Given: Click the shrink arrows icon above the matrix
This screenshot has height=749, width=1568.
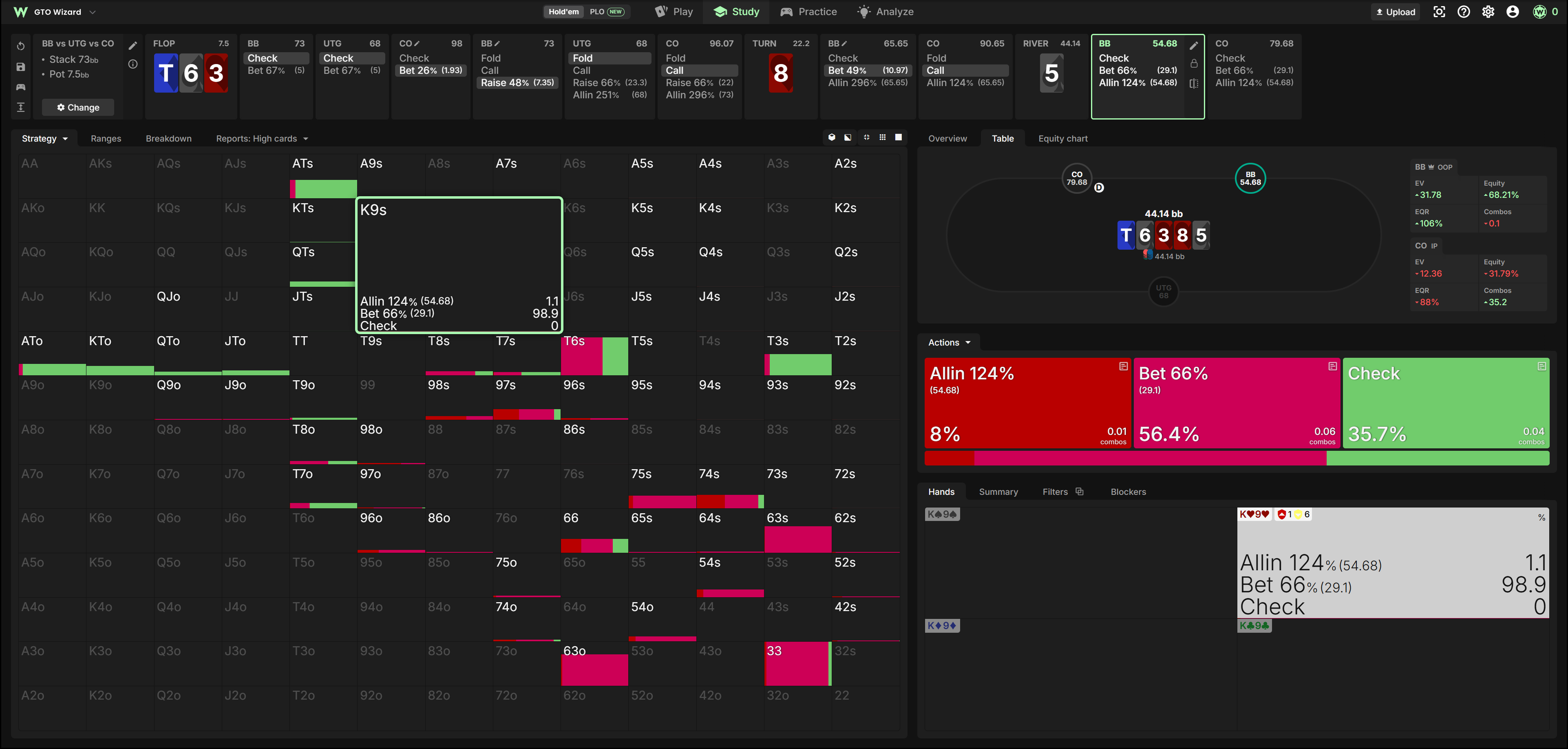Looking at the screenshot, I should coord(866,137).
